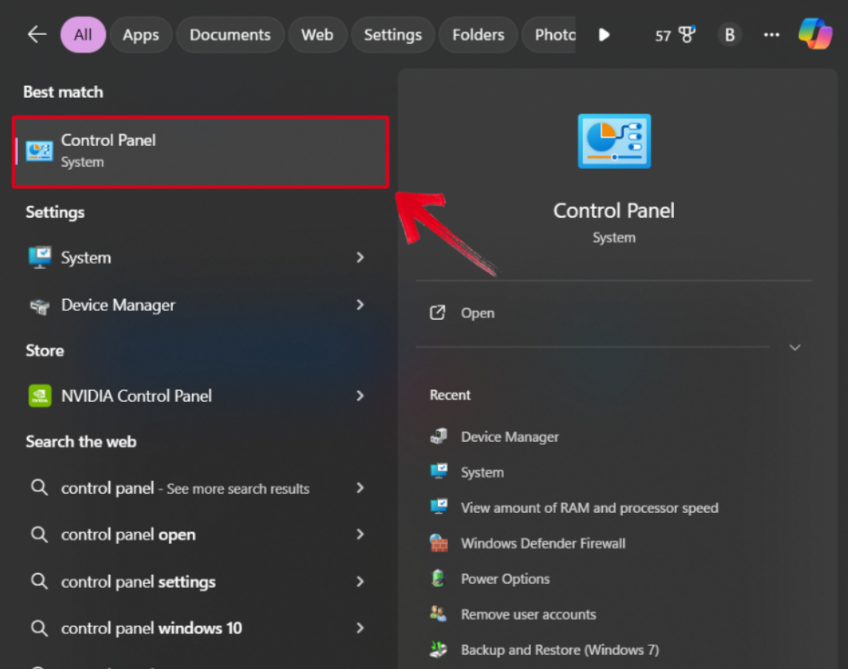Select web suggestion 'control panel open'
The height and width of the screenshot is (669, 848).
(x=198, y=534)
